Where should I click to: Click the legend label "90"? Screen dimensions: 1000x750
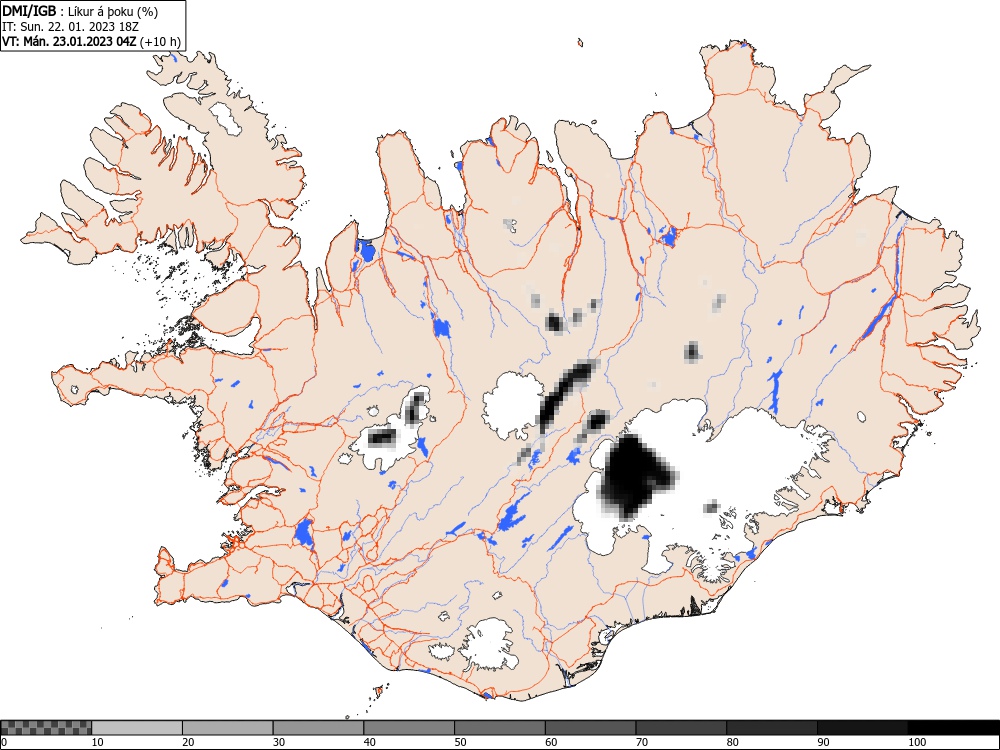click(822, 742)
